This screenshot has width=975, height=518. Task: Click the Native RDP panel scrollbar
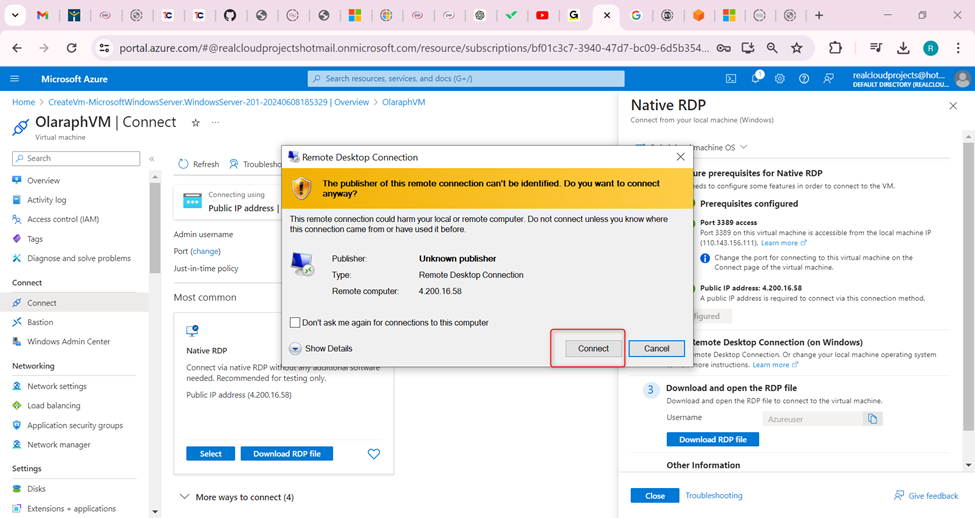[x=968, y=286]
